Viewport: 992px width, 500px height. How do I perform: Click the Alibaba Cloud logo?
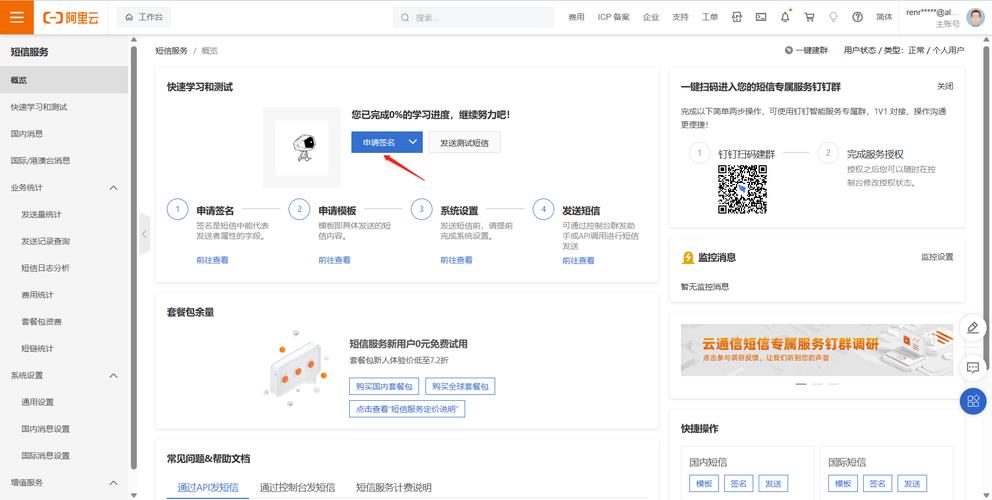coord(71,18)
